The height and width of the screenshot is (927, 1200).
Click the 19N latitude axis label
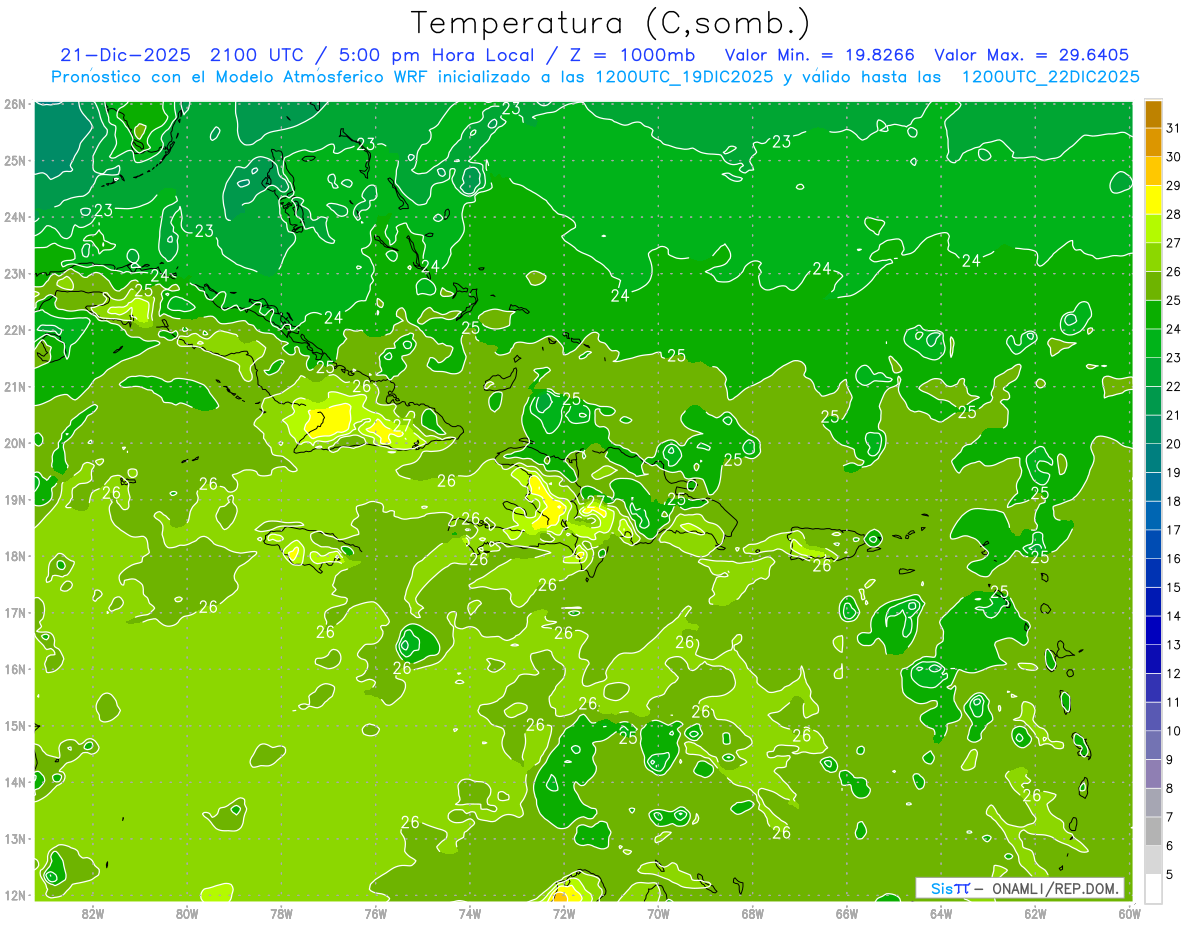(15, 500)
